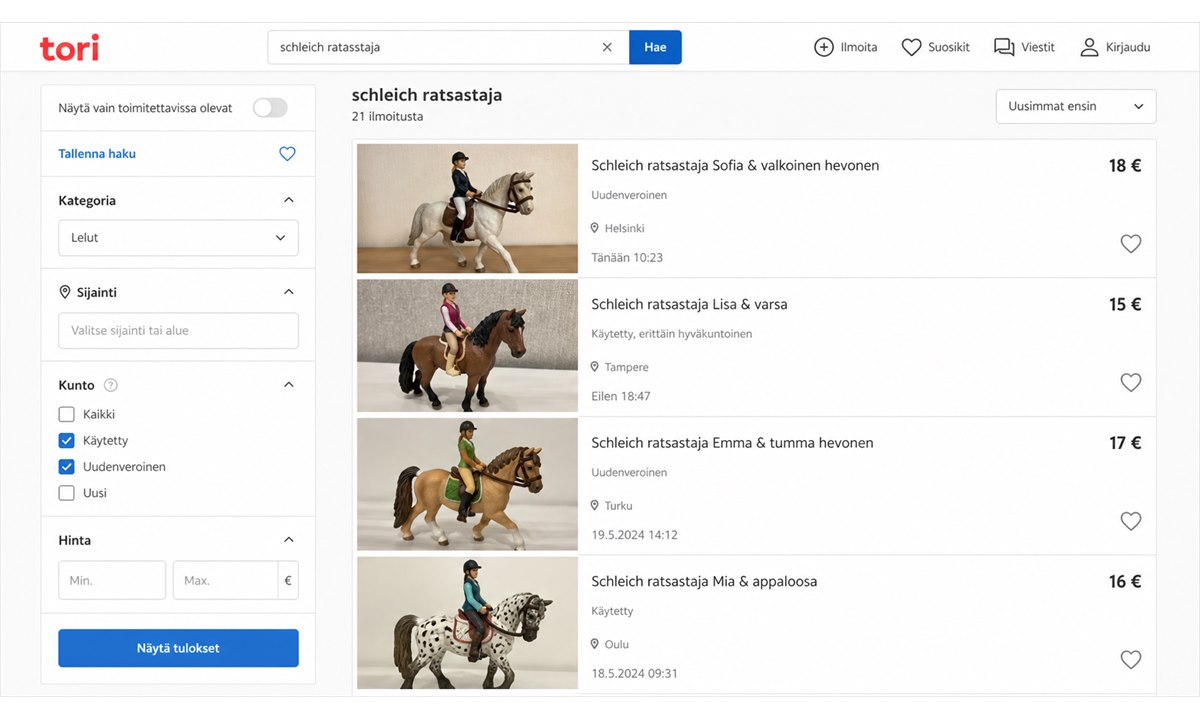The height and width of the screenshot is (720, 1200).
Task: Click the Tallenna haku link
Action: (x=97, y=154)
